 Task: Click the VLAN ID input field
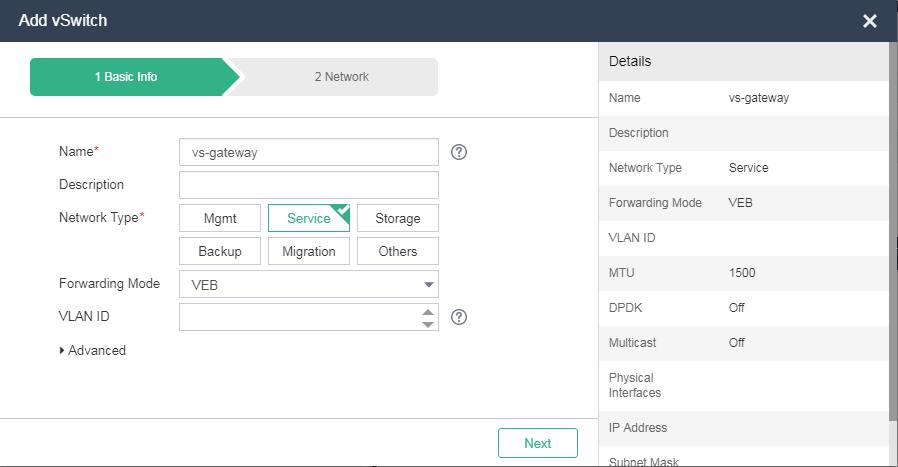pos(298,317)
